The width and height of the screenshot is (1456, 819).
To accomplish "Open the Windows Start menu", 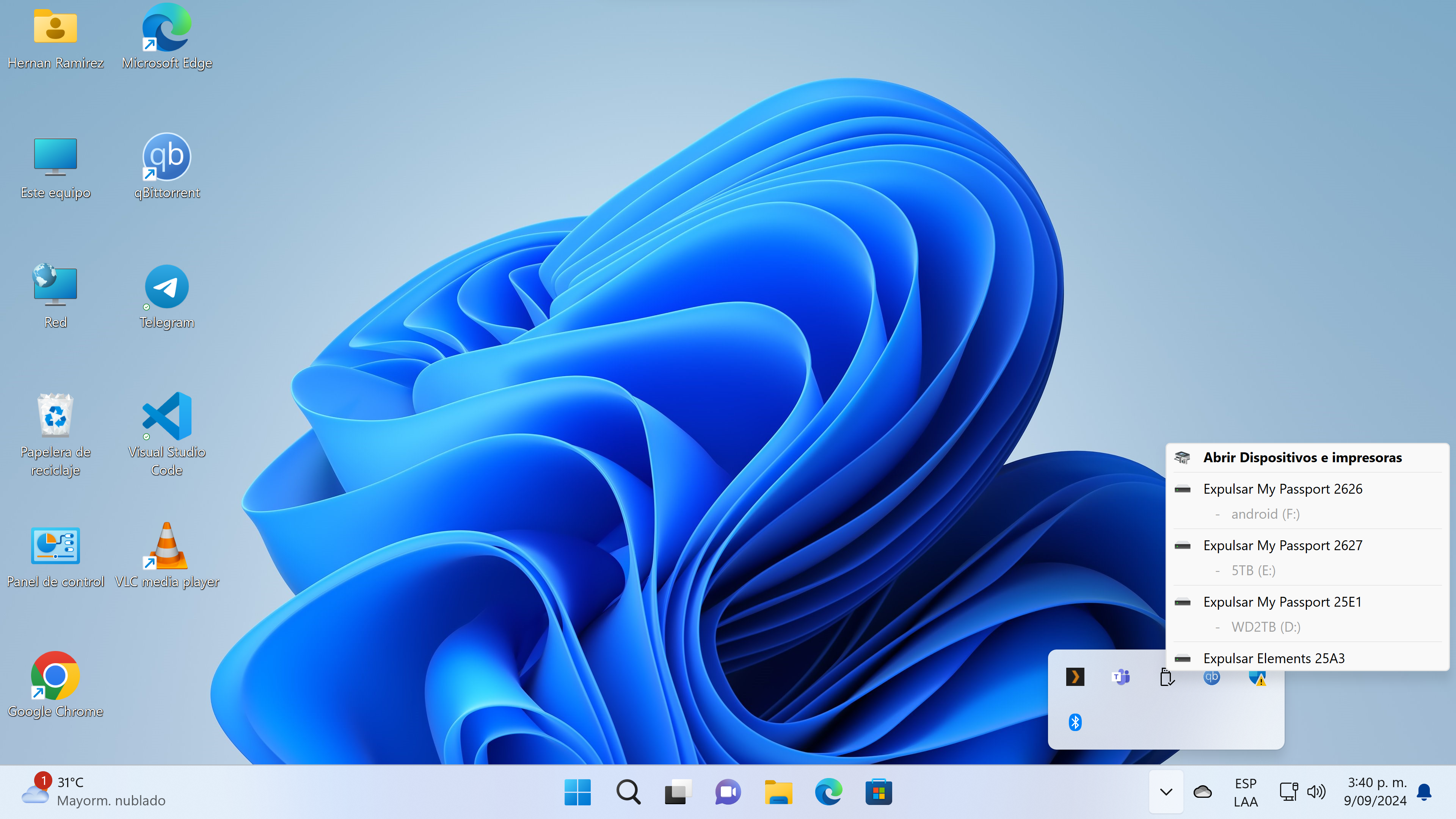I will click(x=577, y=792).
